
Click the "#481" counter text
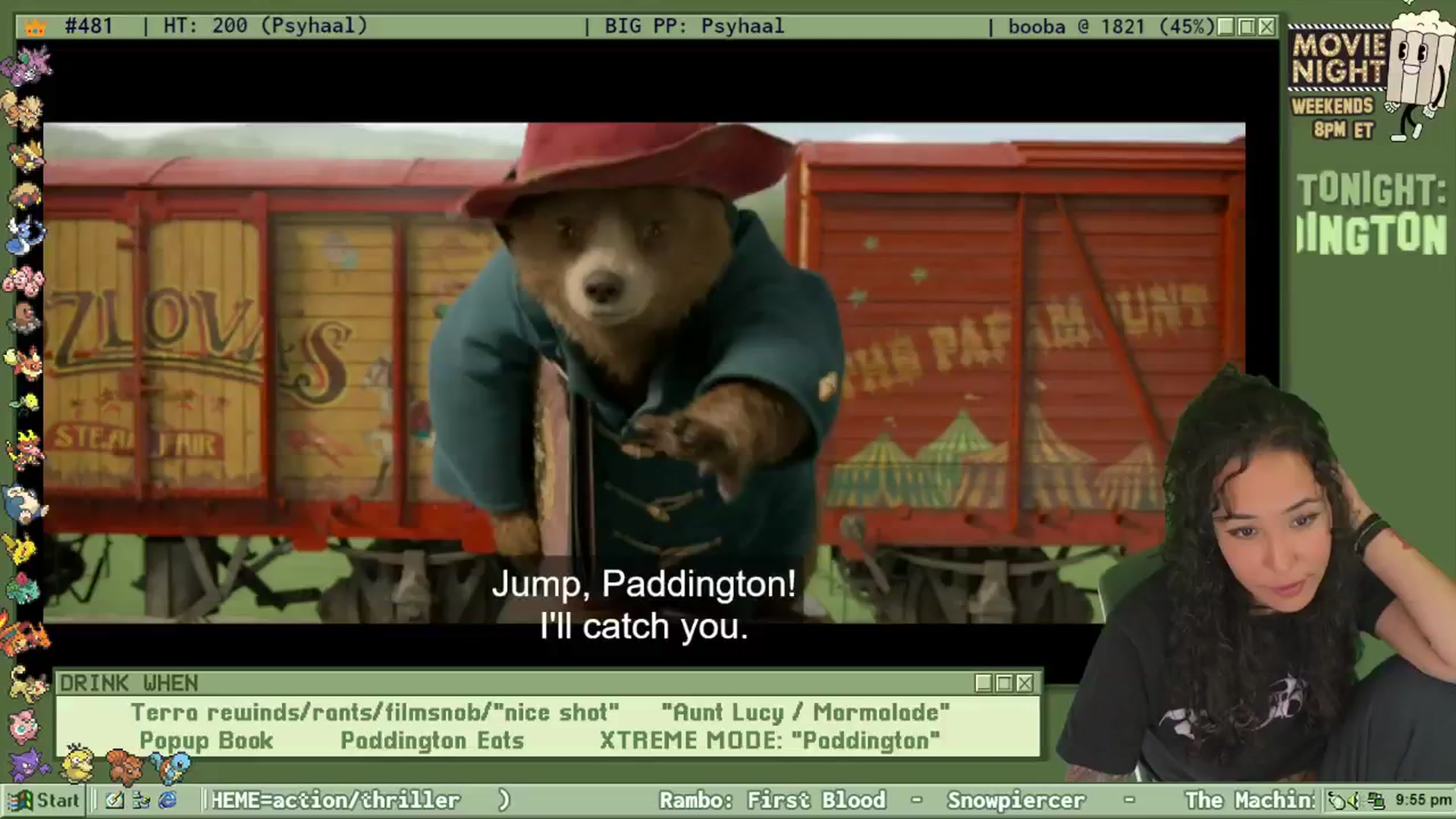tap(89, 27)
